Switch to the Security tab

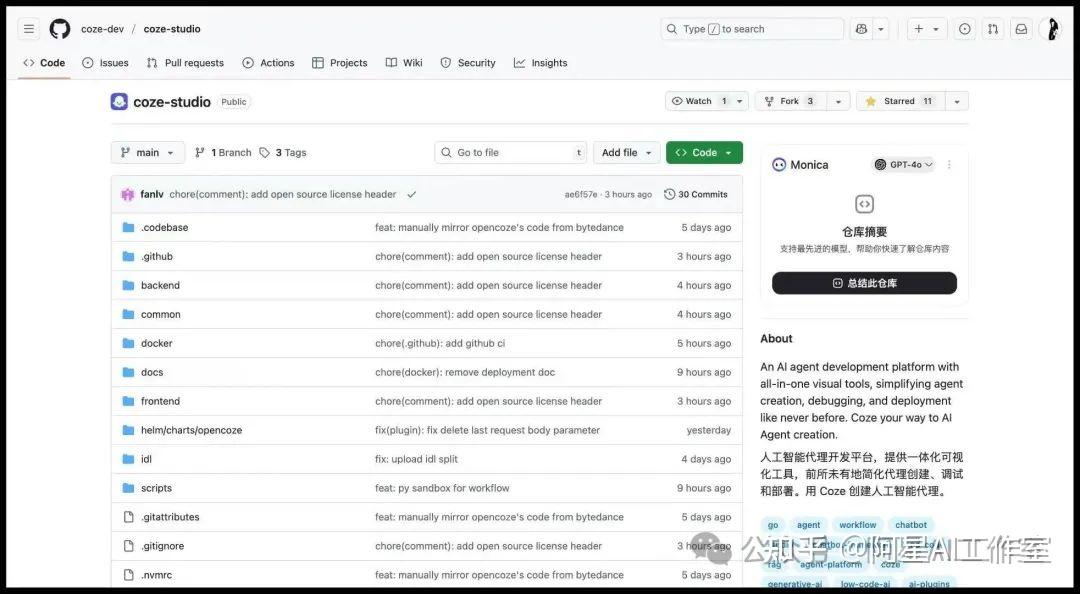468,63
